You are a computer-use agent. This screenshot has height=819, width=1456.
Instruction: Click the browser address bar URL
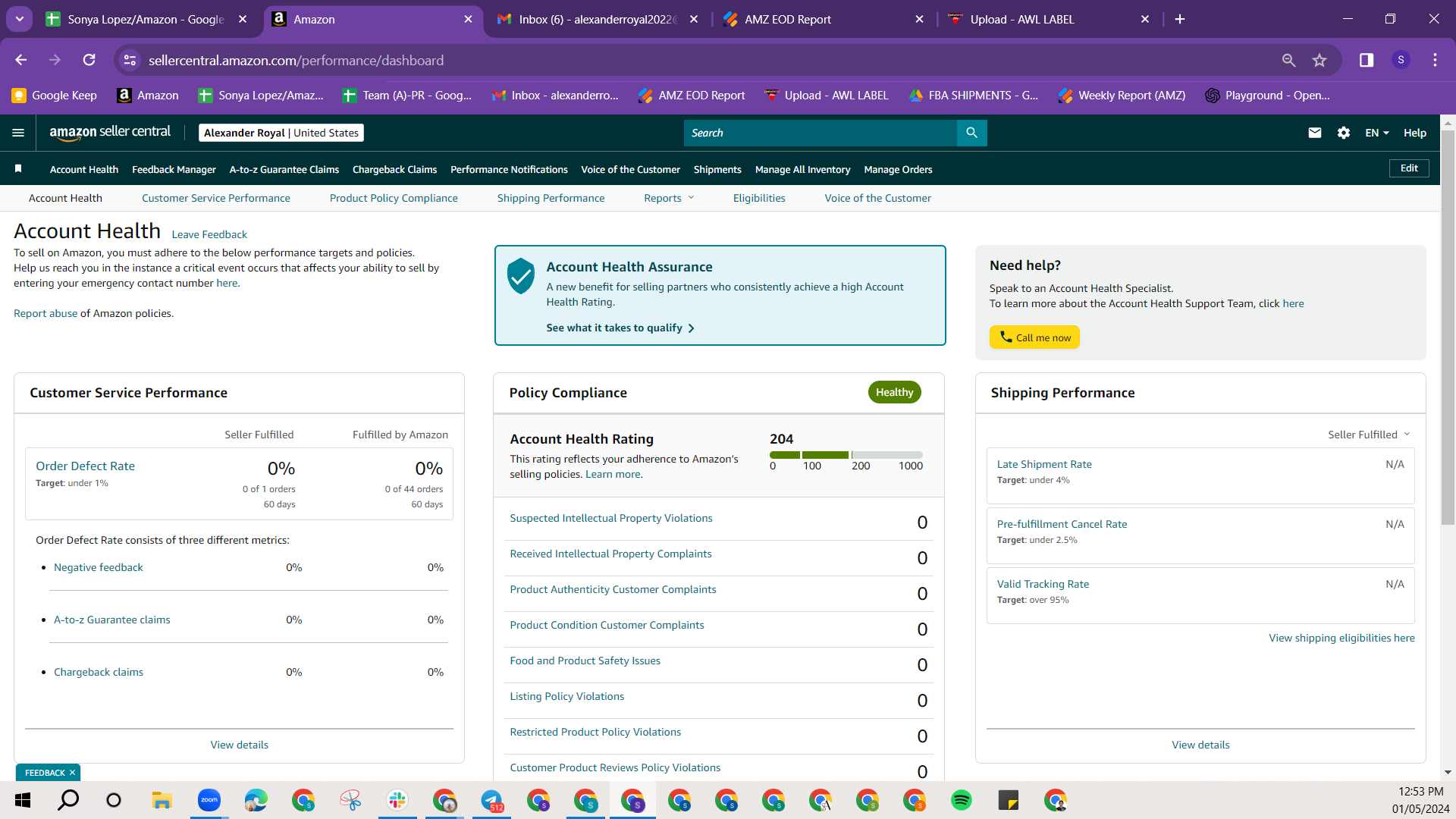point(296,60)
